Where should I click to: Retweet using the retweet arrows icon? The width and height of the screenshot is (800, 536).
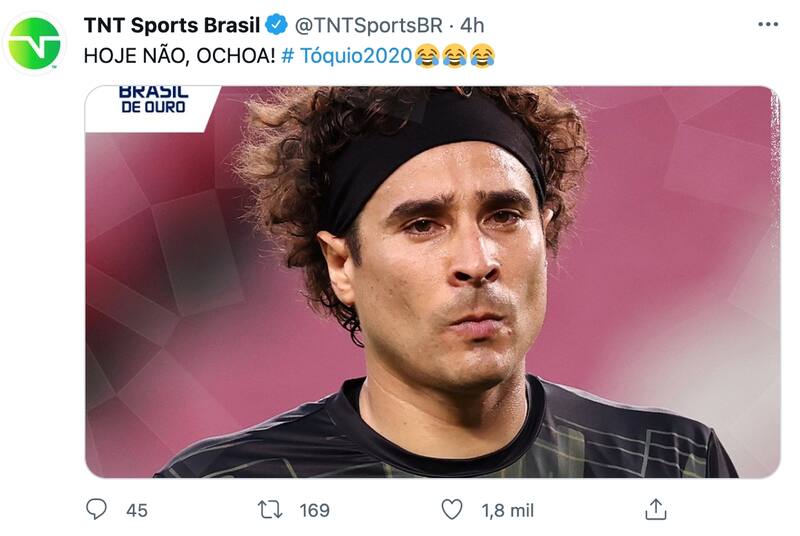[x=270, y=509]
